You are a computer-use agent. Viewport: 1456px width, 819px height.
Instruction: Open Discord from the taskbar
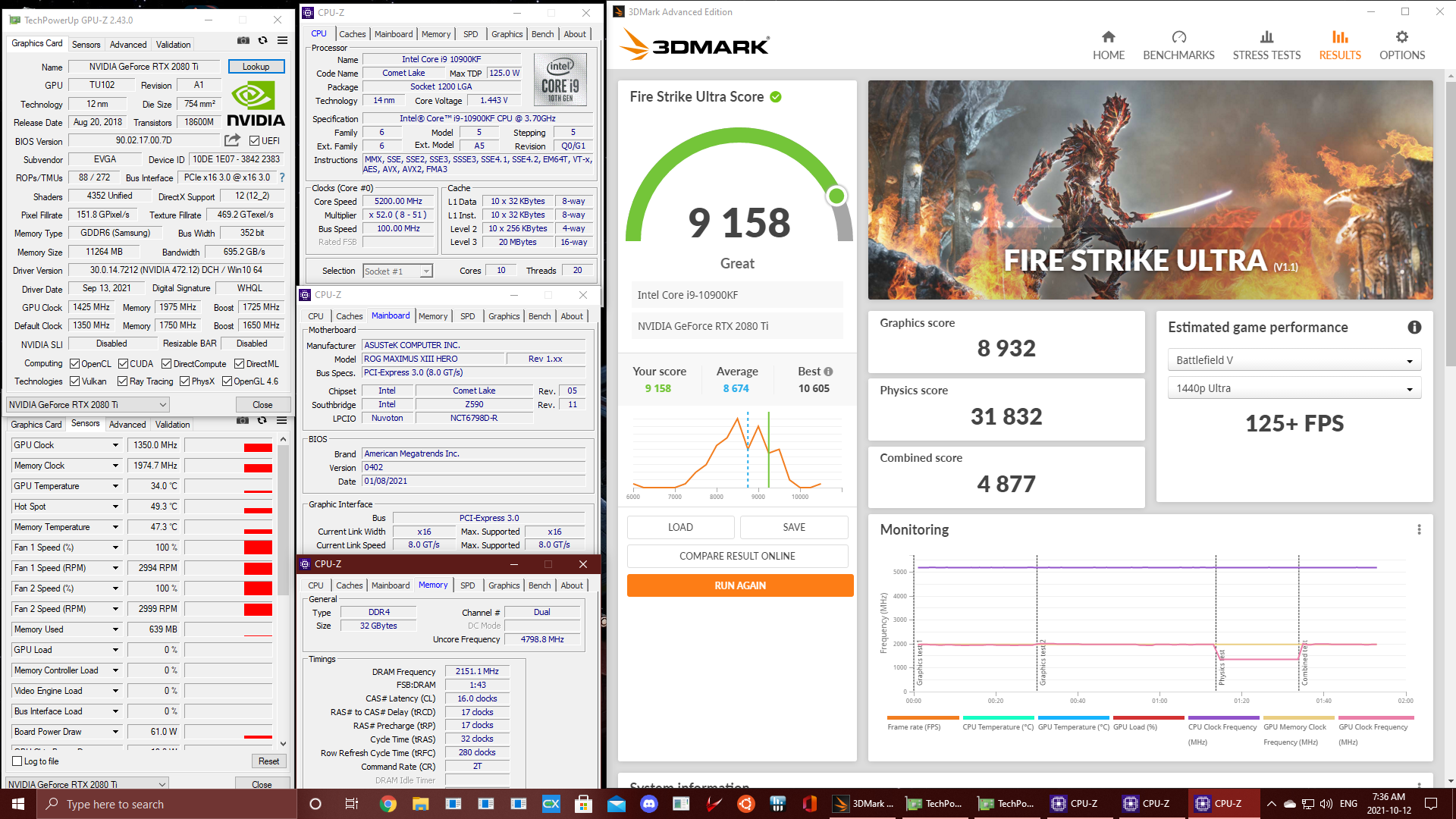click(649, 804)
